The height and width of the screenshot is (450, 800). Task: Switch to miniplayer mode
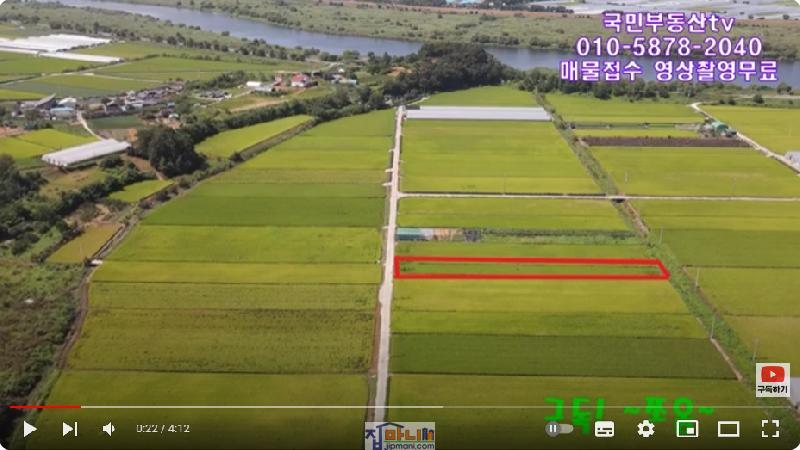coord(687,429)
